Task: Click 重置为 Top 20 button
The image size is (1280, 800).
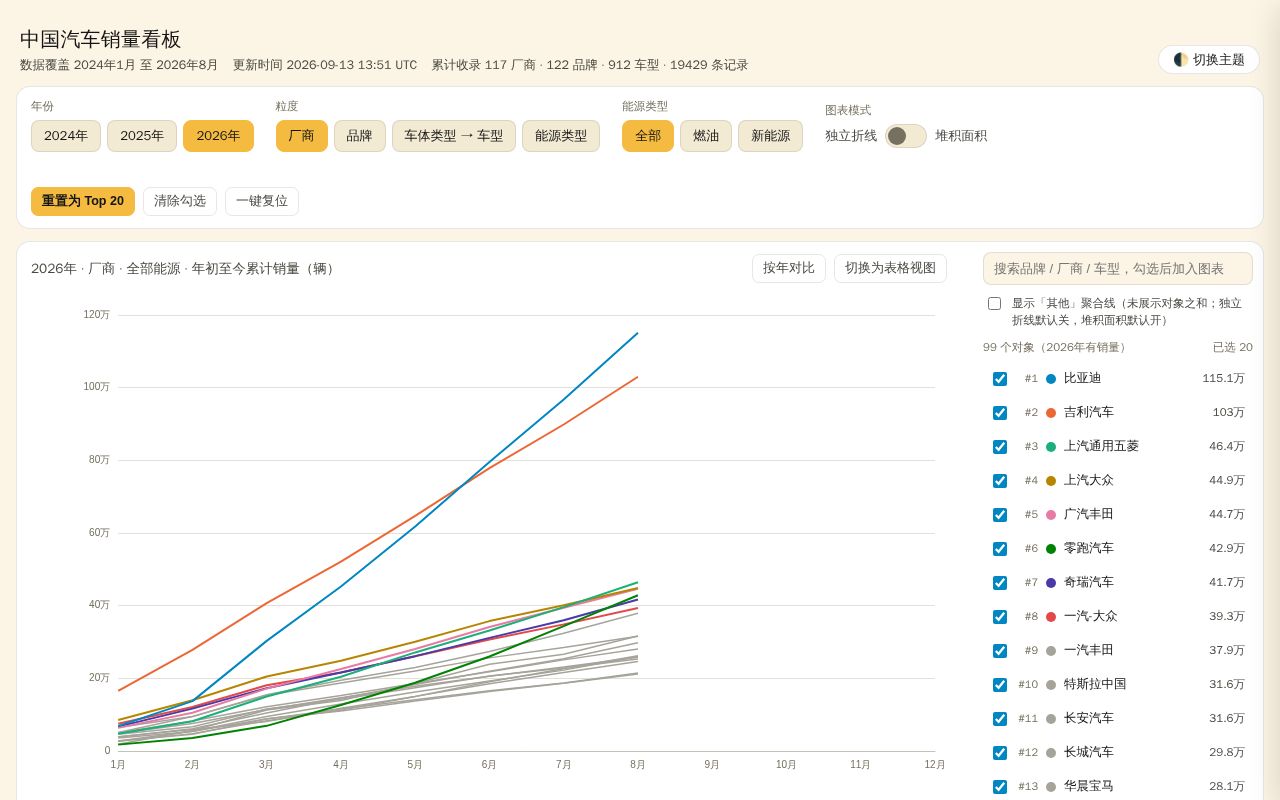Action: tap(83, 201)
